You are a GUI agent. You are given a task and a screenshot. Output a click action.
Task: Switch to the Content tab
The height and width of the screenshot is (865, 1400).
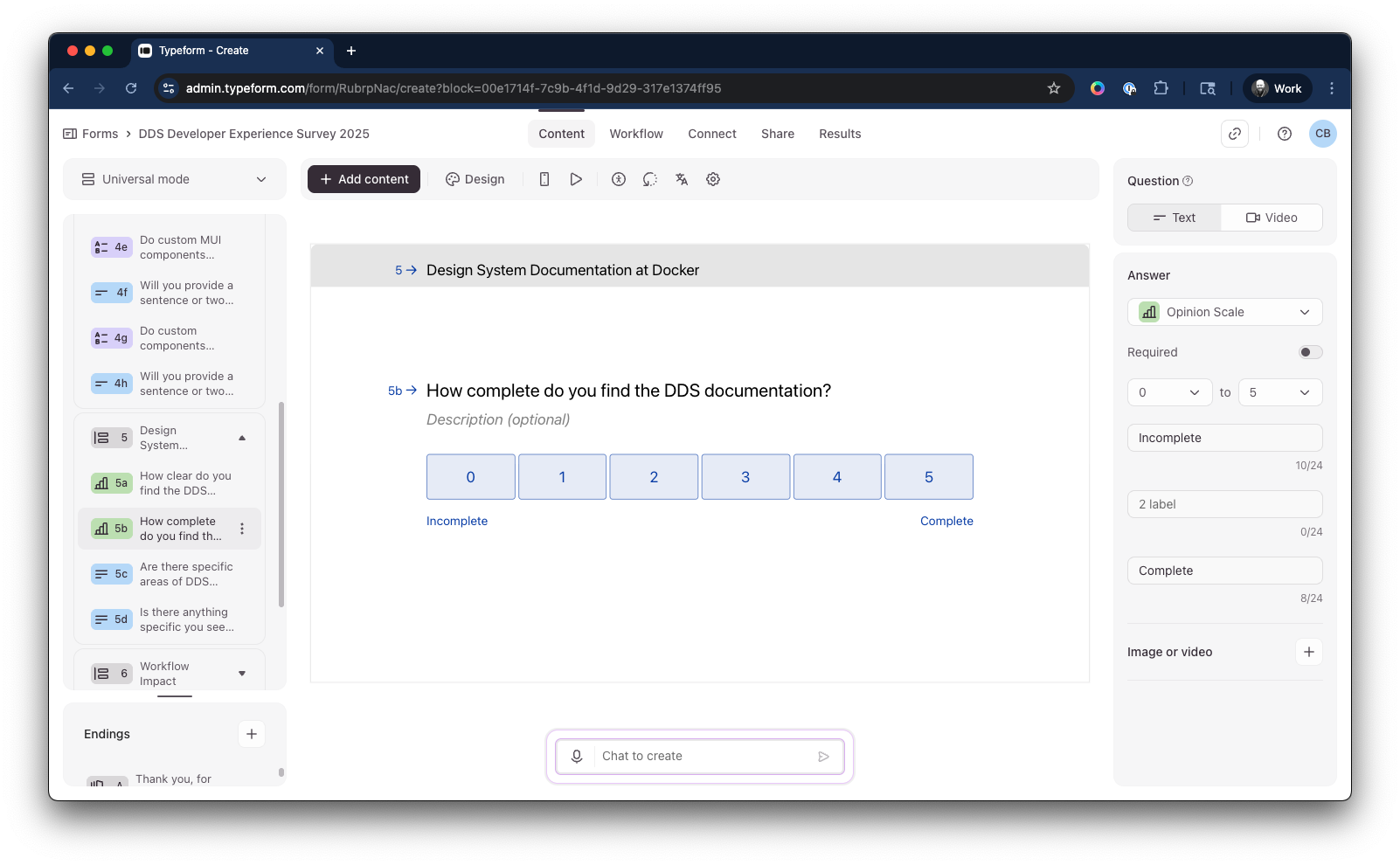pos(561,134)
